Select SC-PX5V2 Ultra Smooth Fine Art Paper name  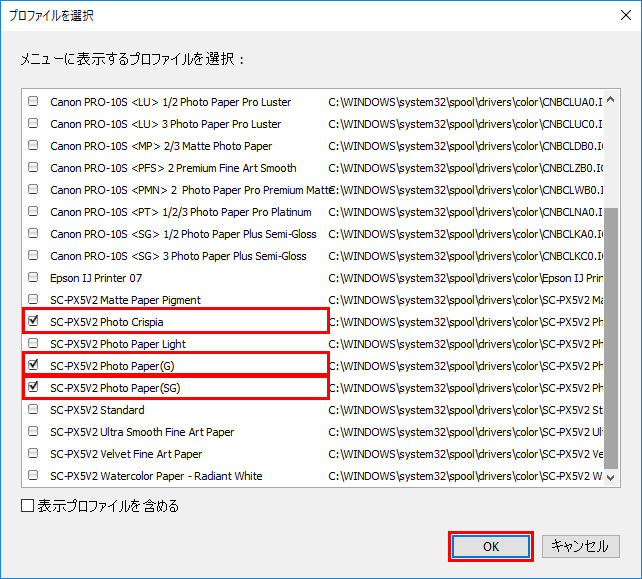coord(142,432)
